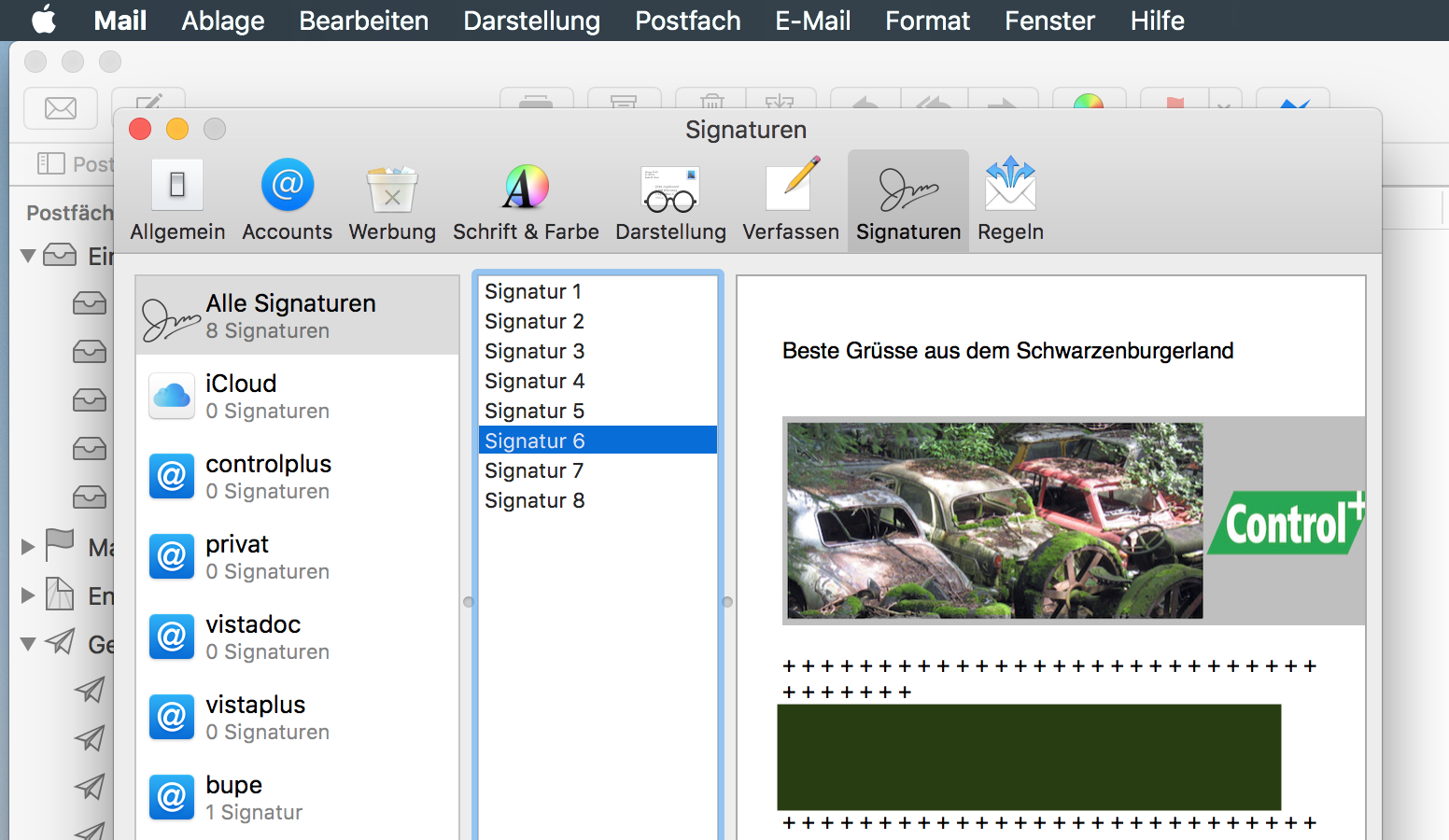Viewport: 1449px width, 840px height.
Task: Select the Signaturen preferences pane
Action: point(908,201)
